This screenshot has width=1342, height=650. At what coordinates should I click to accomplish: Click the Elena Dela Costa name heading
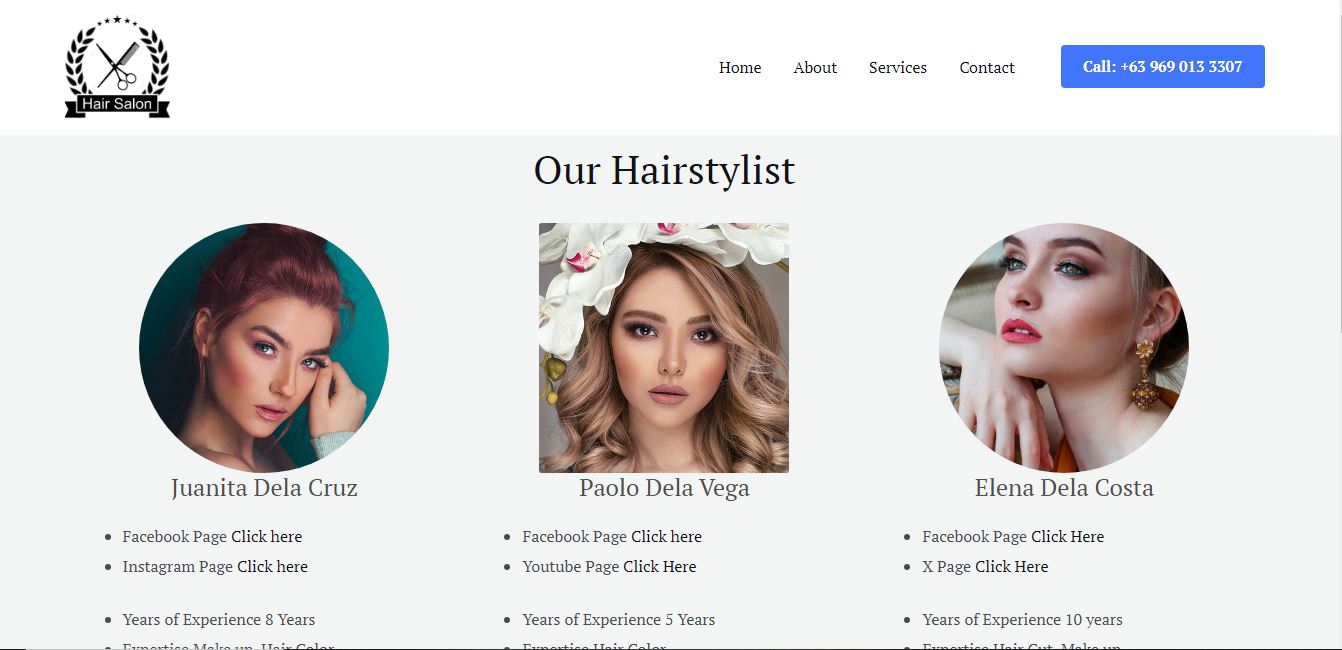point(1064,488)
